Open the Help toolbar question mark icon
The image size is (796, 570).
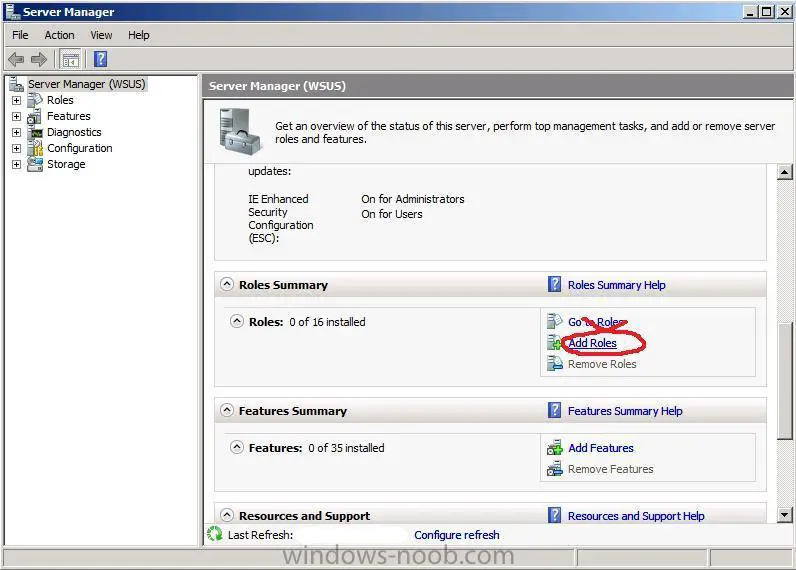pos(101,59)
